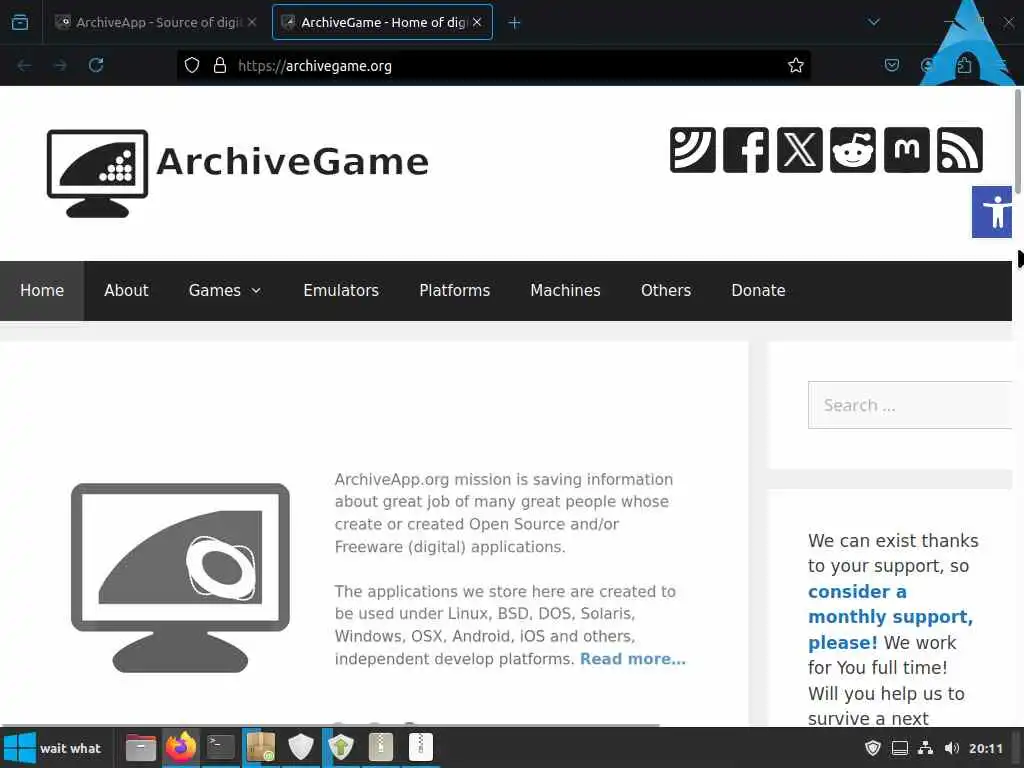Screen dimensions: 1024x768
Task: Open the Platforms menu item
Action: tap(455, 291)
